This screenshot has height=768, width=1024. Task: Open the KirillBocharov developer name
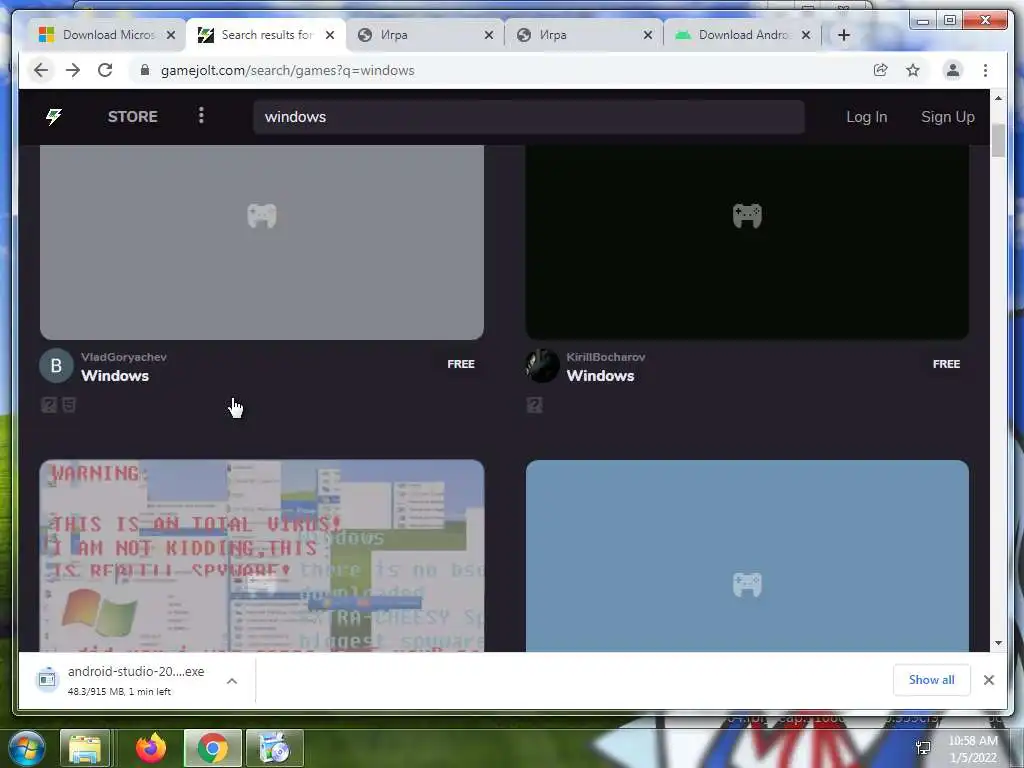click(x=605, y=357)
